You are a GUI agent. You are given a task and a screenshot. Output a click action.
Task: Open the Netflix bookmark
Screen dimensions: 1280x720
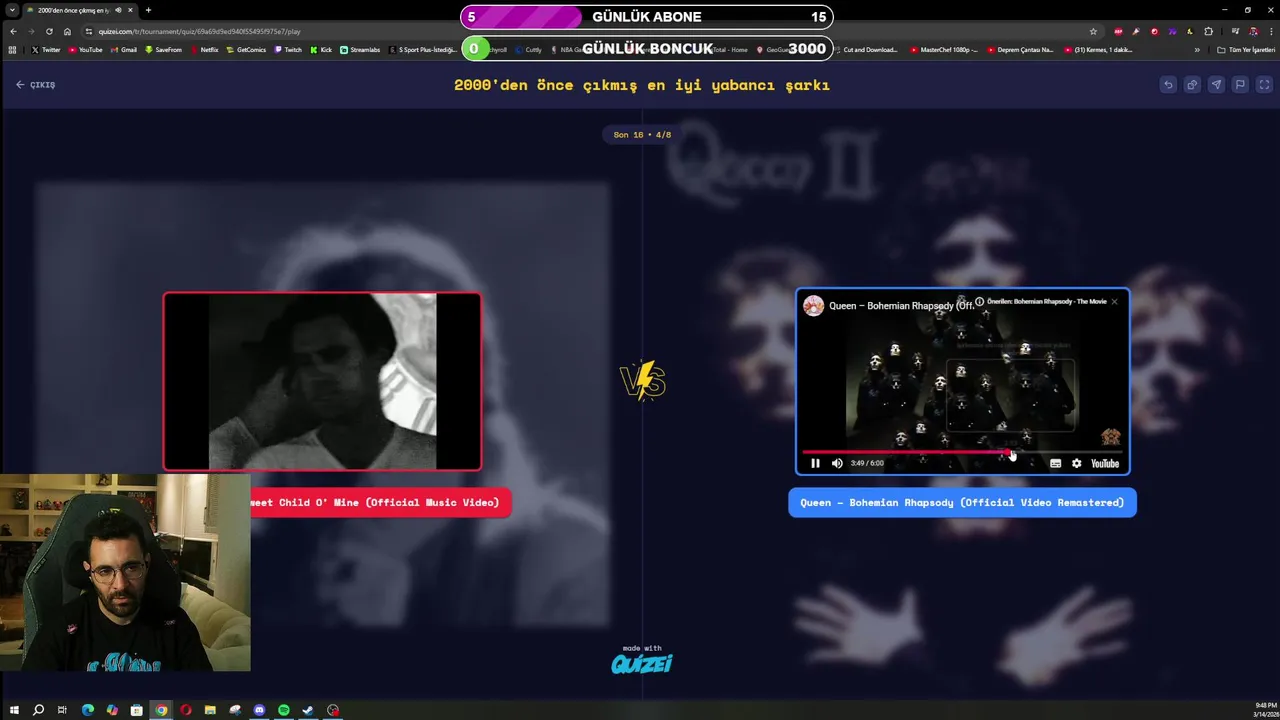click(x=204, y=50)
